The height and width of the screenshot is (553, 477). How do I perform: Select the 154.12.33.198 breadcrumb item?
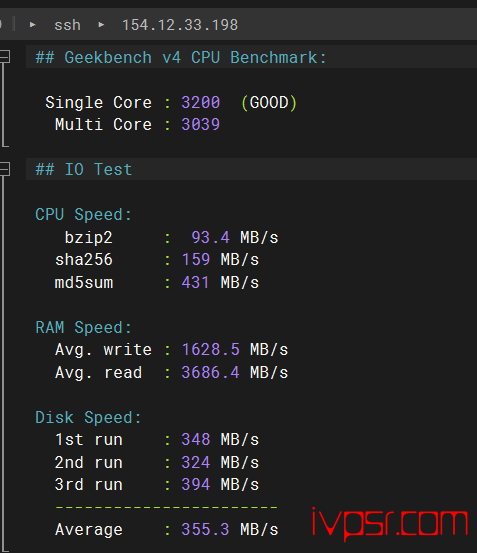pos(180,25)
